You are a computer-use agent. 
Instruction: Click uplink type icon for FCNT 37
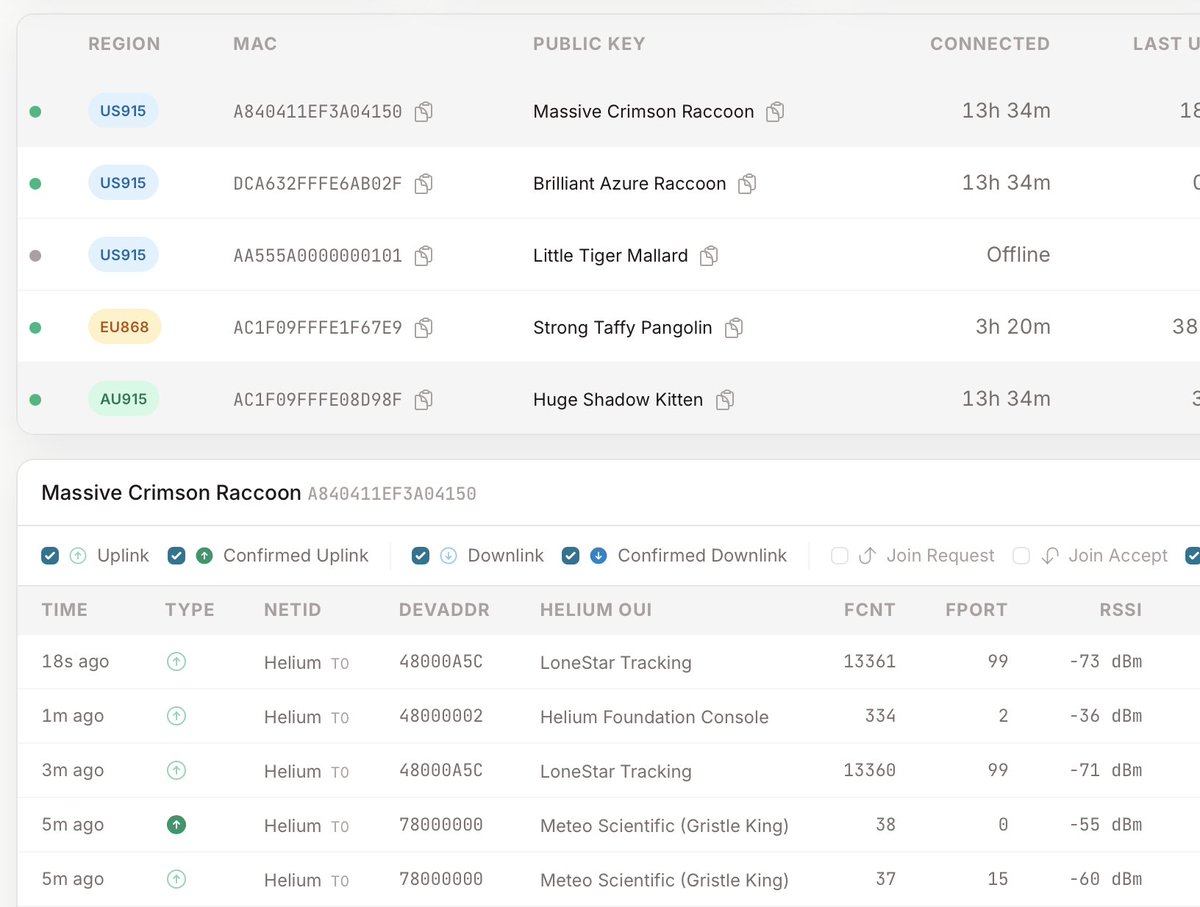pos(176,880)
